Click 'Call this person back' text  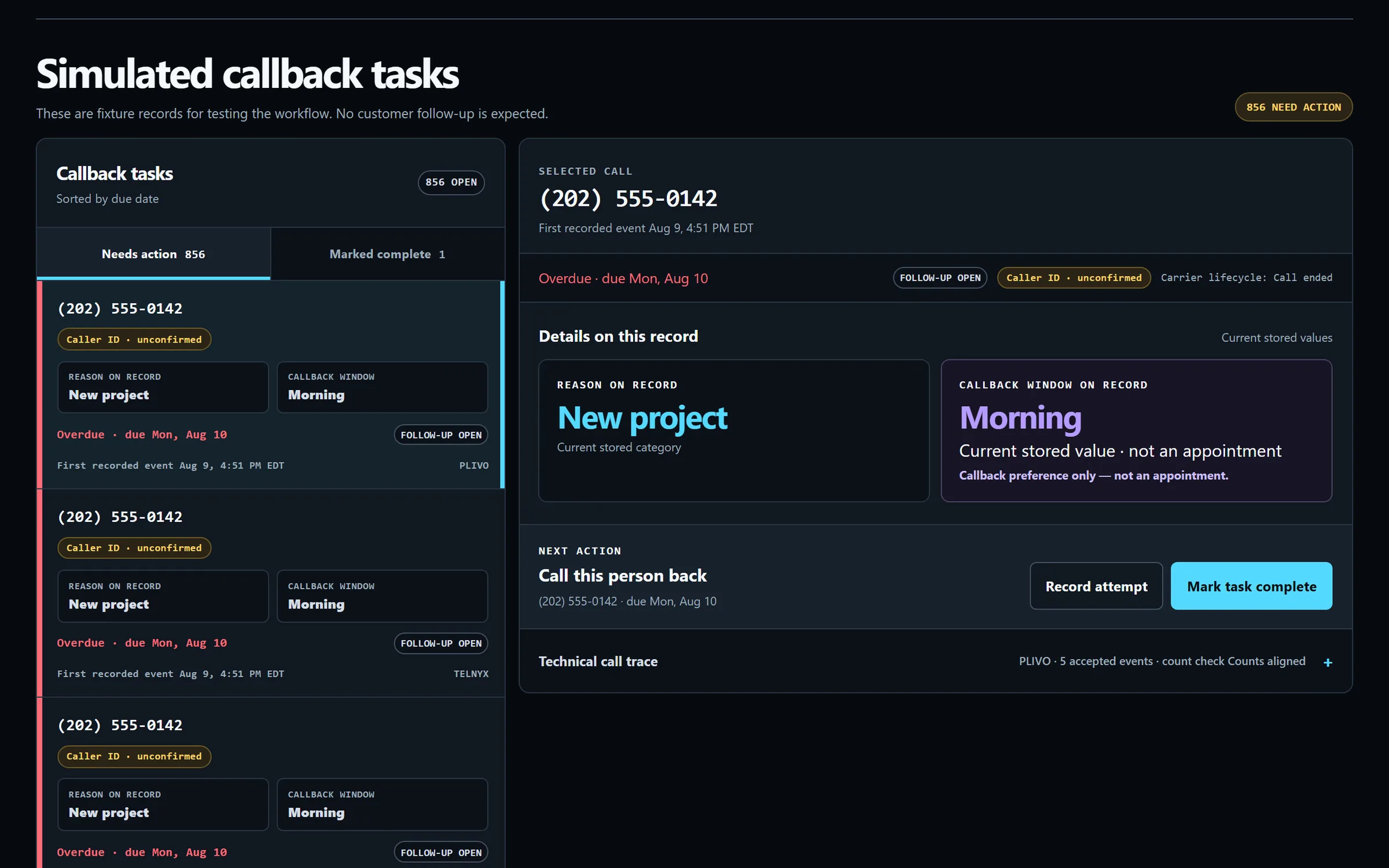click(622, 576)
